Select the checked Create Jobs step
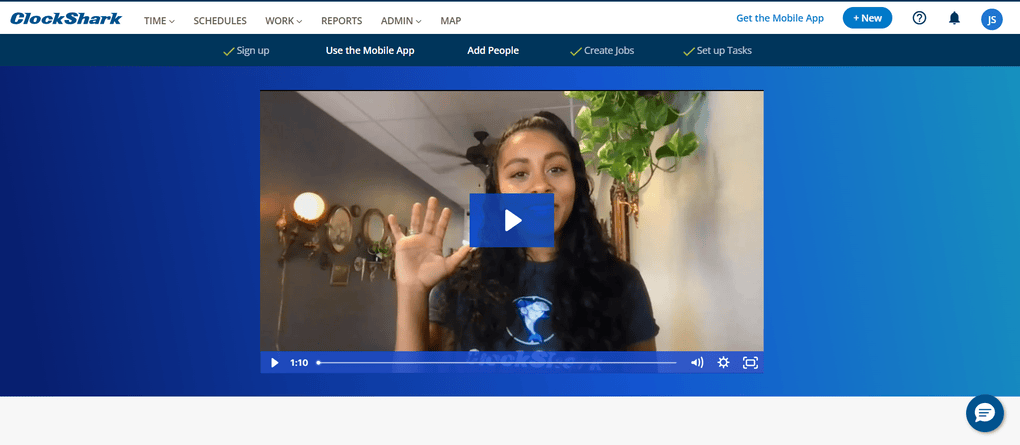 point(602,50)
